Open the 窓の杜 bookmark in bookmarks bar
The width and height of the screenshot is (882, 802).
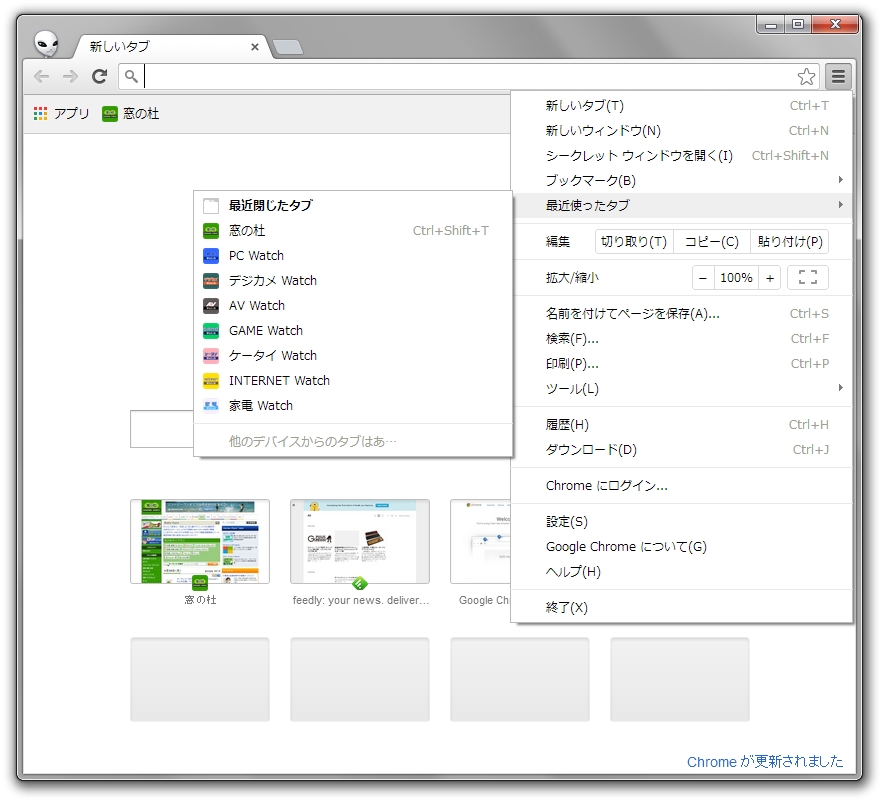coord(130,114)
